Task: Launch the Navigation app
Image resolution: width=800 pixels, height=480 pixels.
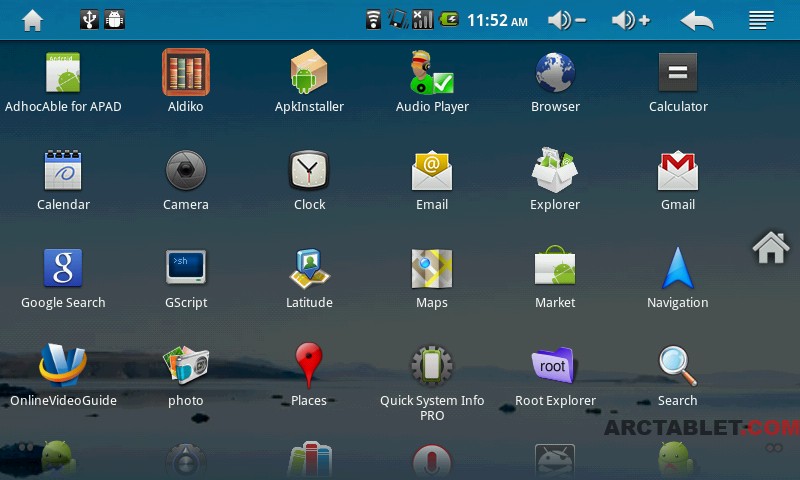Action: [678, 268]
